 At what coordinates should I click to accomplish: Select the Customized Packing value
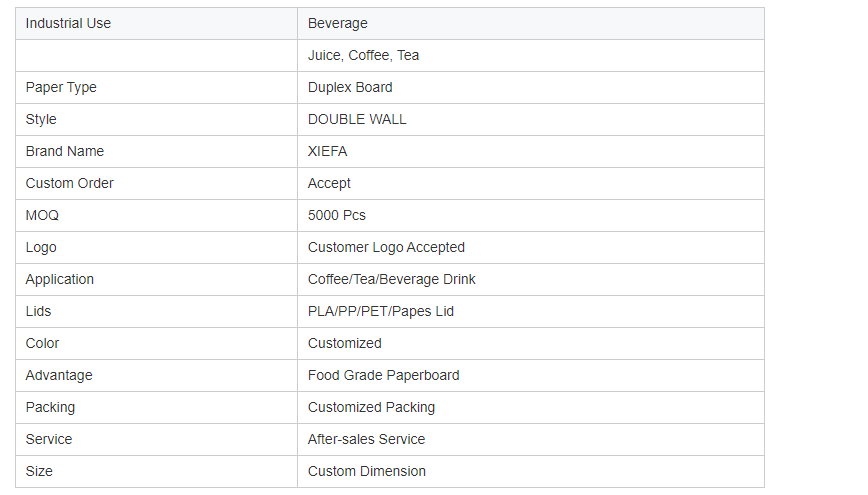(x=371, y=408)
